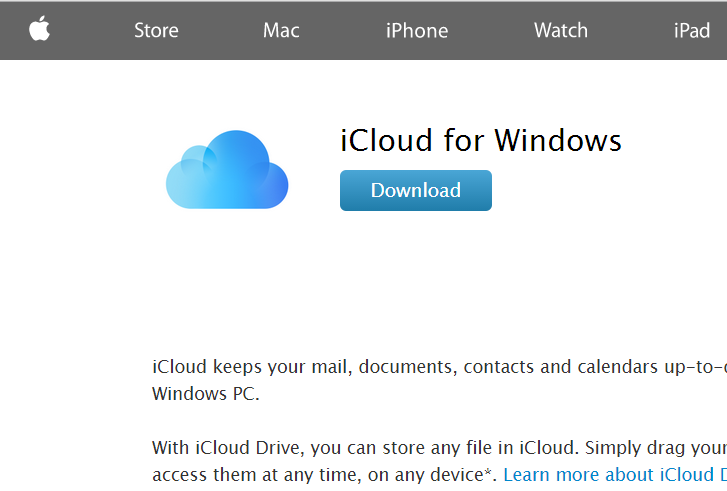Go to the Mac section
The height and width of the screenshot is (491, 727).
point(281,31)
